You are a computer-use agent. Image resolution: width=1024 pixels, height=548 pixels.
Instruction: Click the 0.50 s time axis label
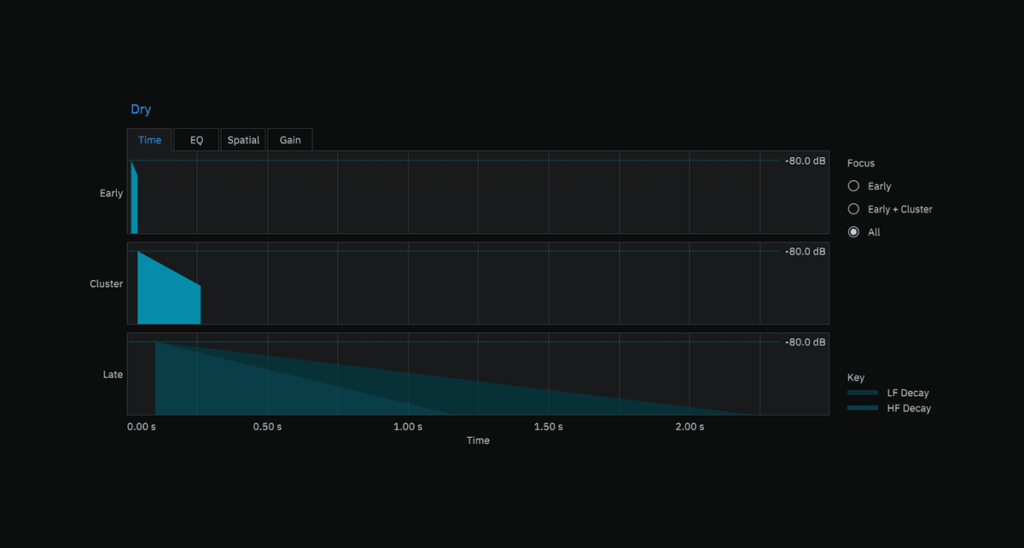point(267,427)
